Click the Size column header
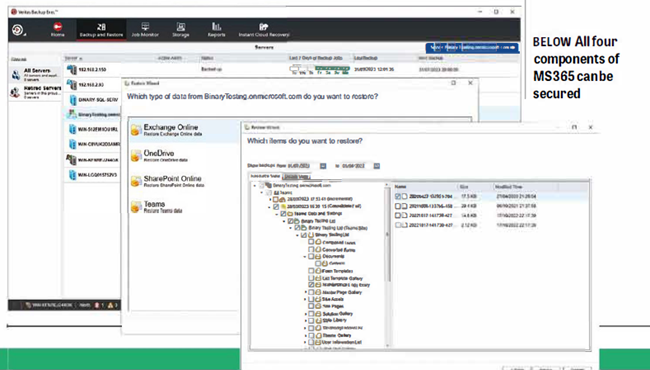Viewport: 650px width, 370px height. pyautogui.click(x=464, y=187)
